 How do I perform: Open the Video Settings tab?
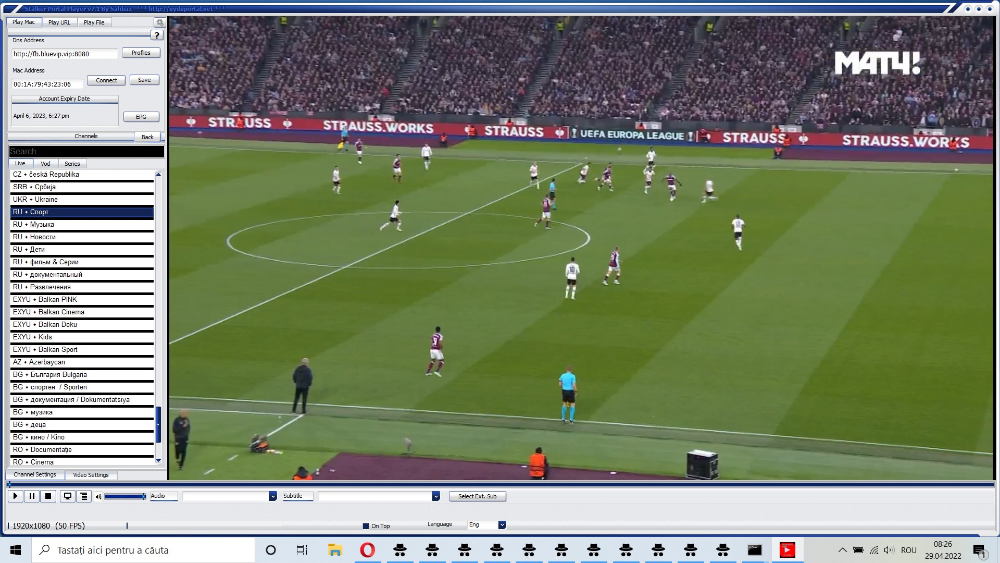point(91,475)
